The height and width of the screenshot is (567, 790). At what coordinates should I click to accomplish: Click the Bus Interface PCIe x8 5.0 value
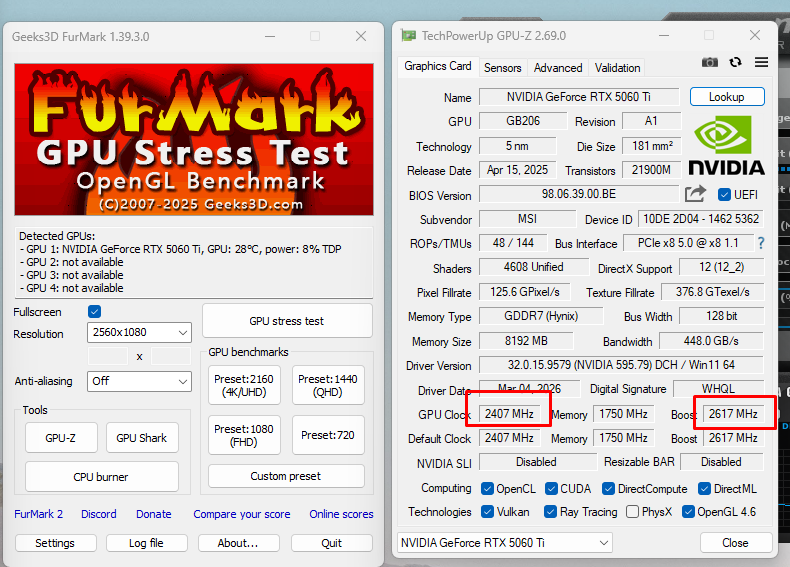coord(688,243)
